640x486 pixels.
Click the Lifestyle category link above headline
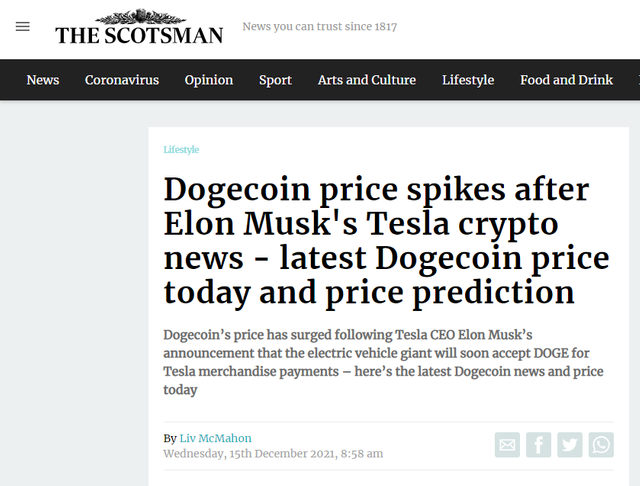point(181,150)
